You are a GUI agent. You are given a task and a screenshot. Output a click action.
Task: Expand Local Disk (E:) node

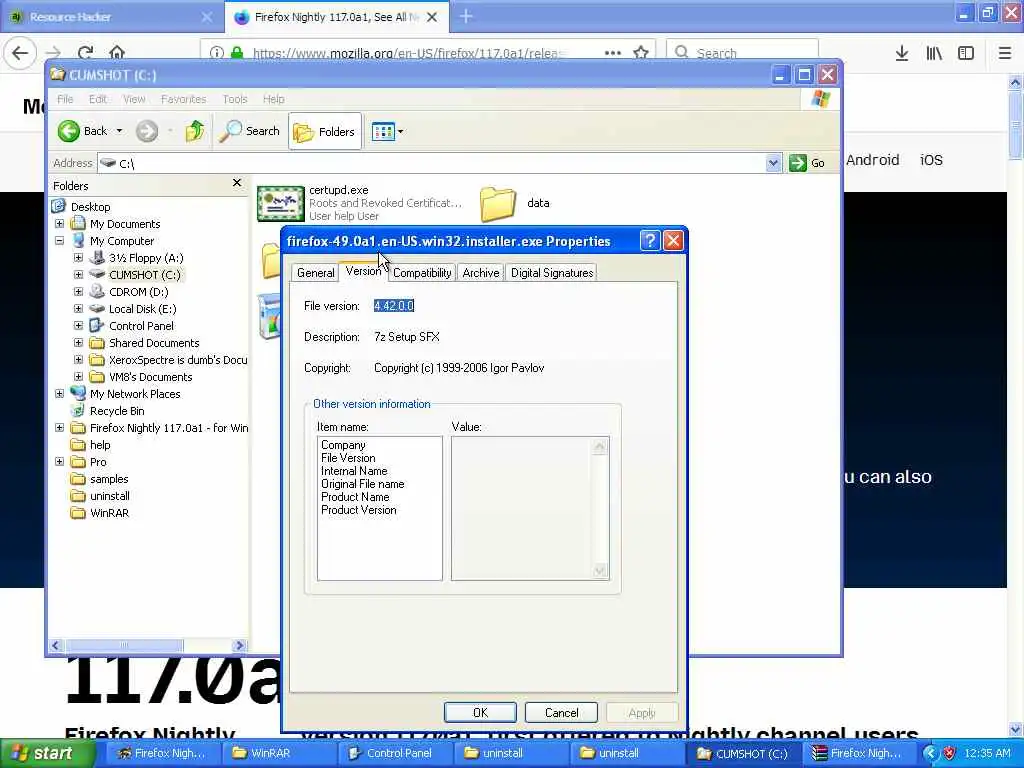78,309
